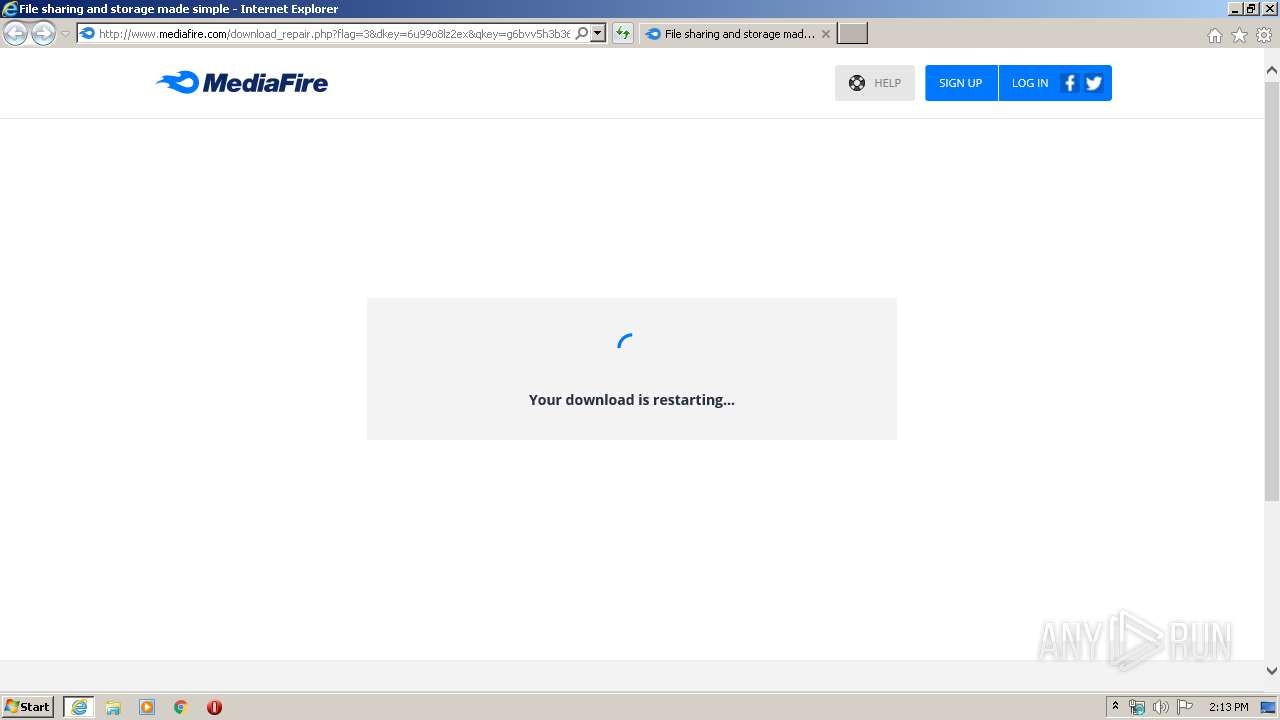Click the scrollbar up arrow
Image resolution: width=1280 pixels, height=720 pixels.
click(1272, 71)
